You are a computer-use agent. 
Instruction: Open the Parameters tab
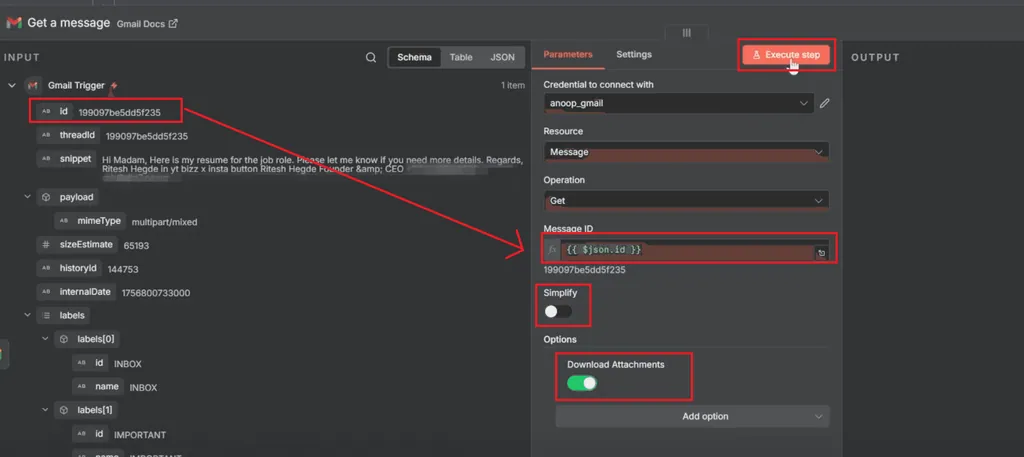(568, 55)
